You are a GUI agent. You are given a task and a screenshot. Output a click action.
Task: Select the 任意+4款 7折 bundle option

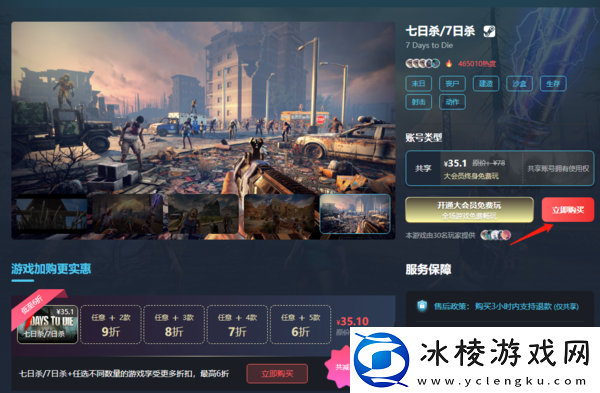237,325
